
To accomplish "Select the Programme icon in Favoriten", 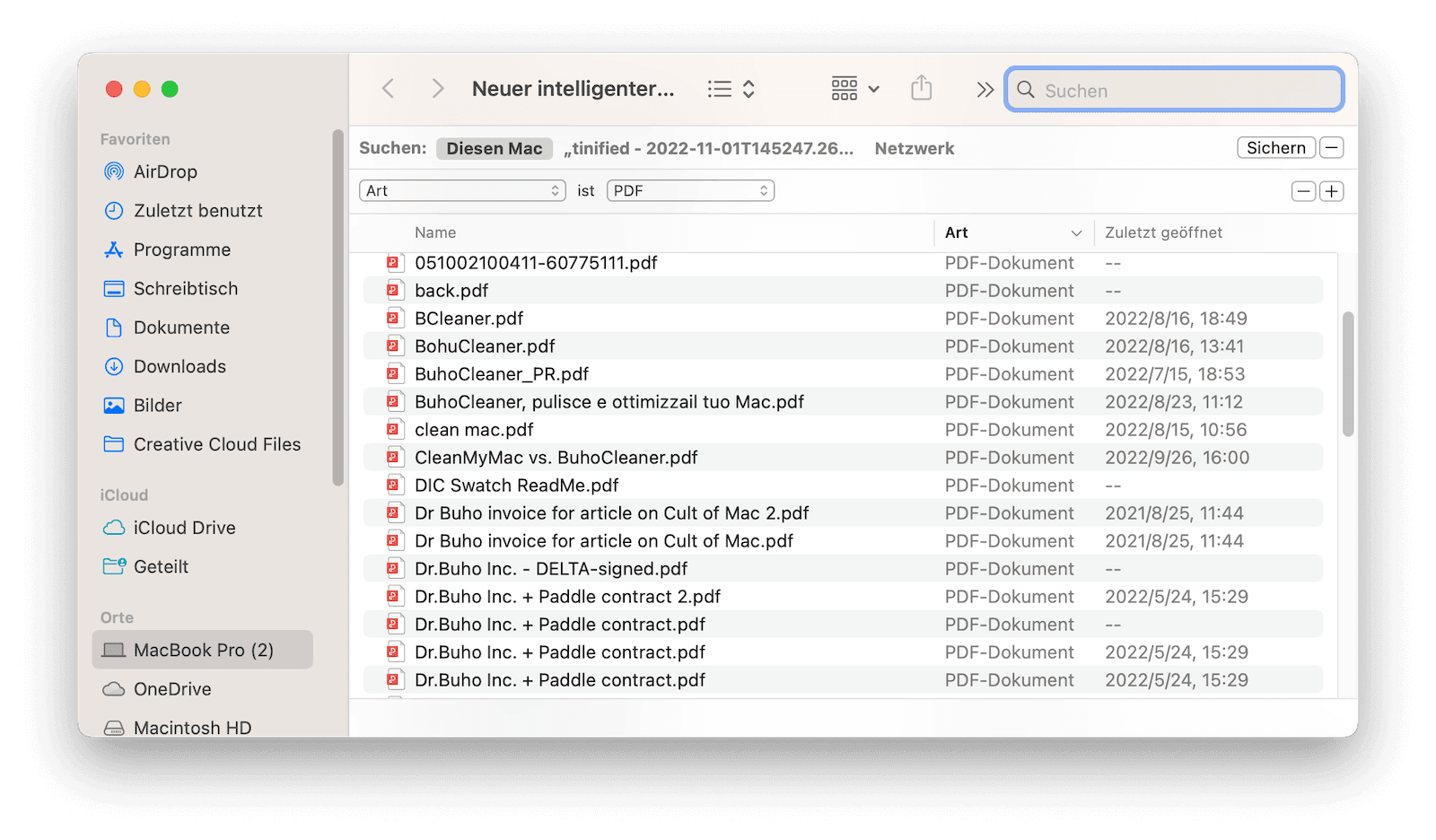I will click(x=114, y=249).
